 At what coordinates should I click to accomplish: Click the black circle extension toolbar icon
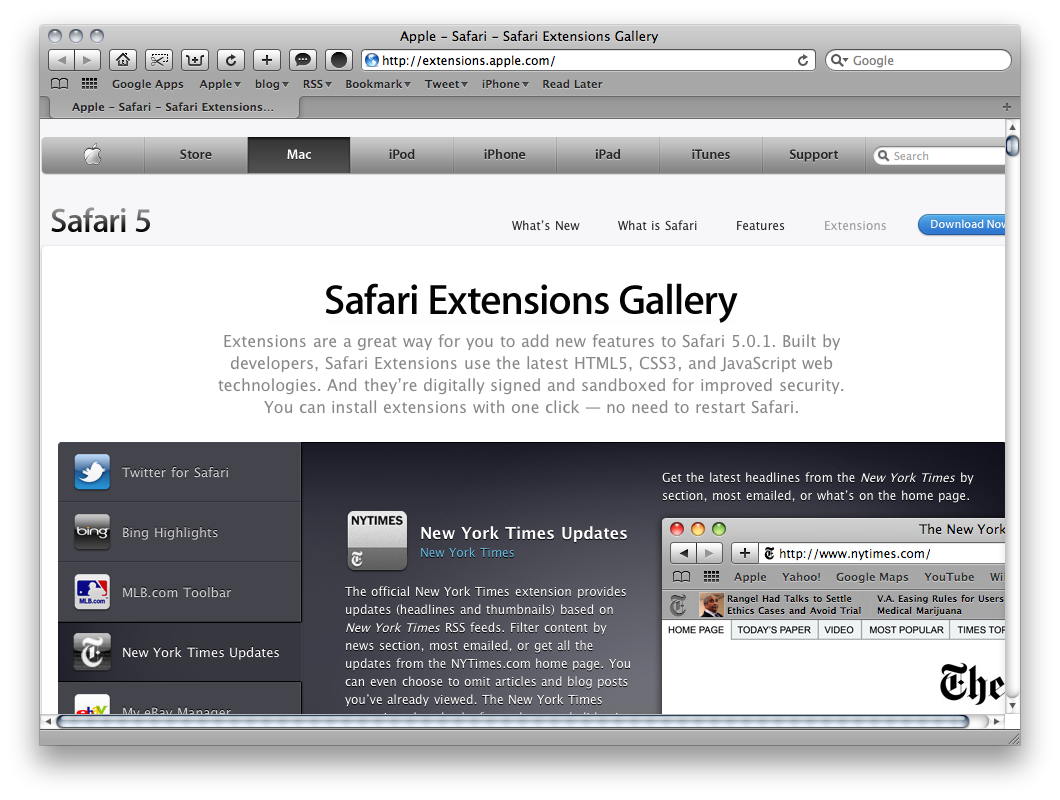(339, 60)
